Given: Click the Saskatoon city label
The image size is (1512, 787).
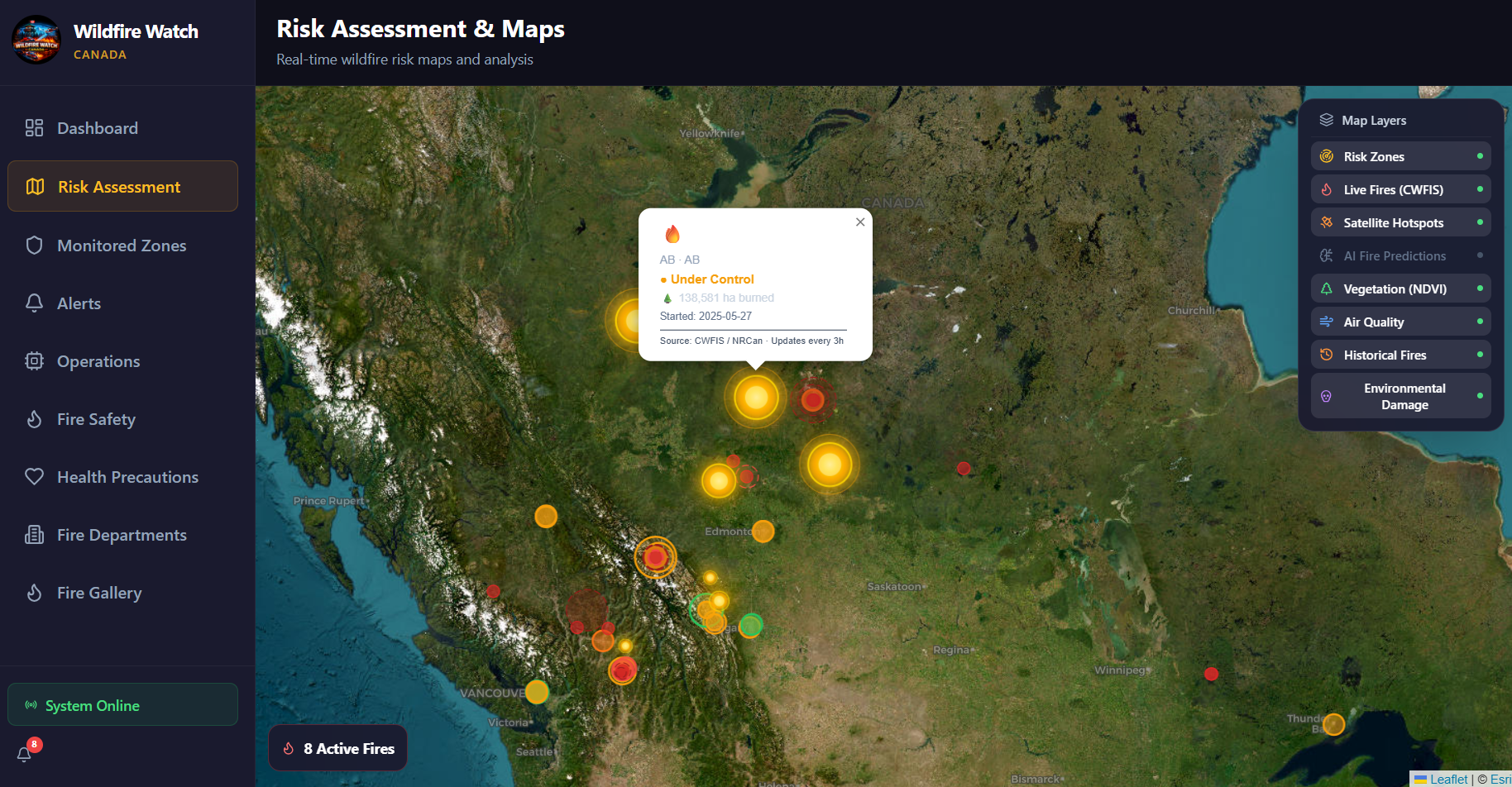Looking at the screenshot, I should tap(894, 586).
